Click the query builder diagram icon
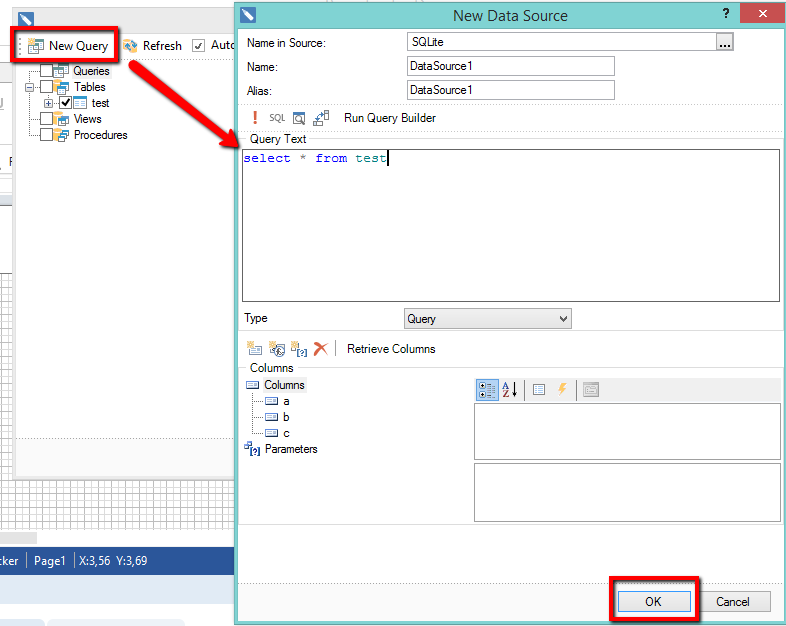 [321, 118]
